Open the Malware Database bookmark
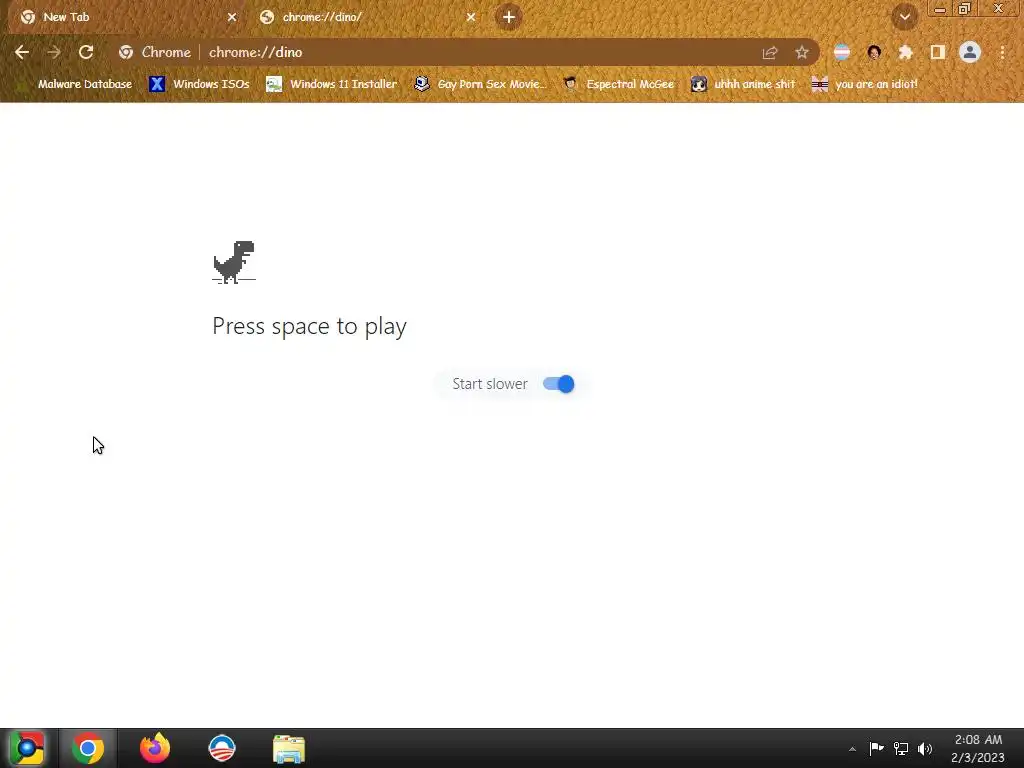This screenshot has height=768, width=1024. (77, 84)
